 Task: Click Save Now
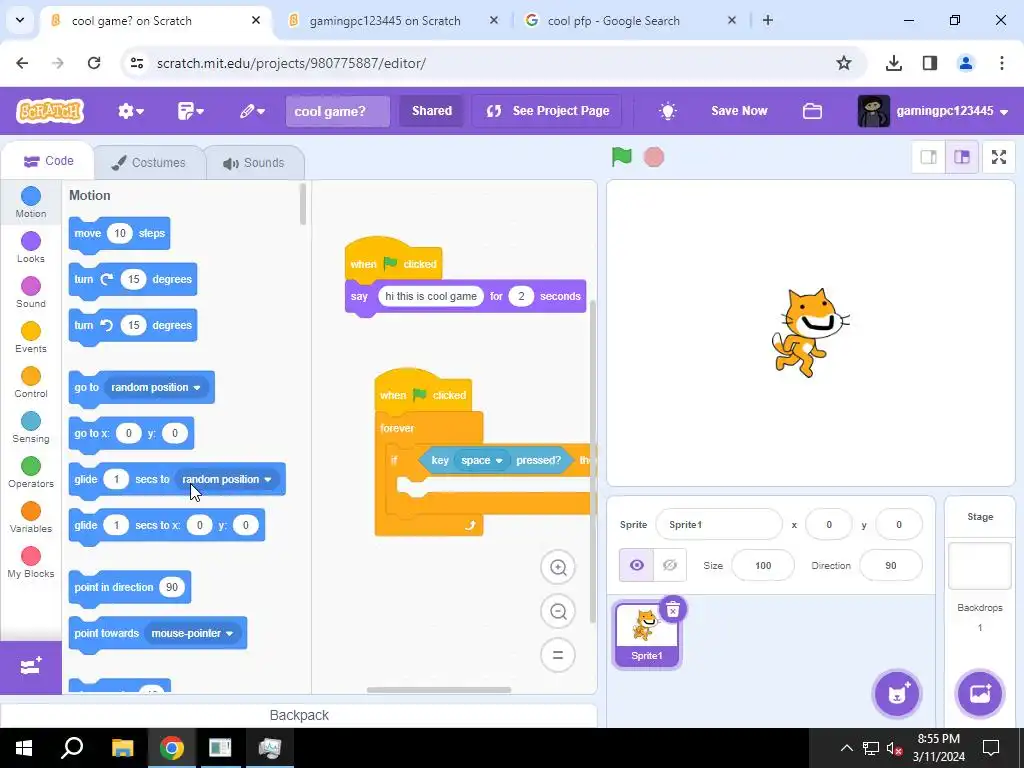[739, 110]
